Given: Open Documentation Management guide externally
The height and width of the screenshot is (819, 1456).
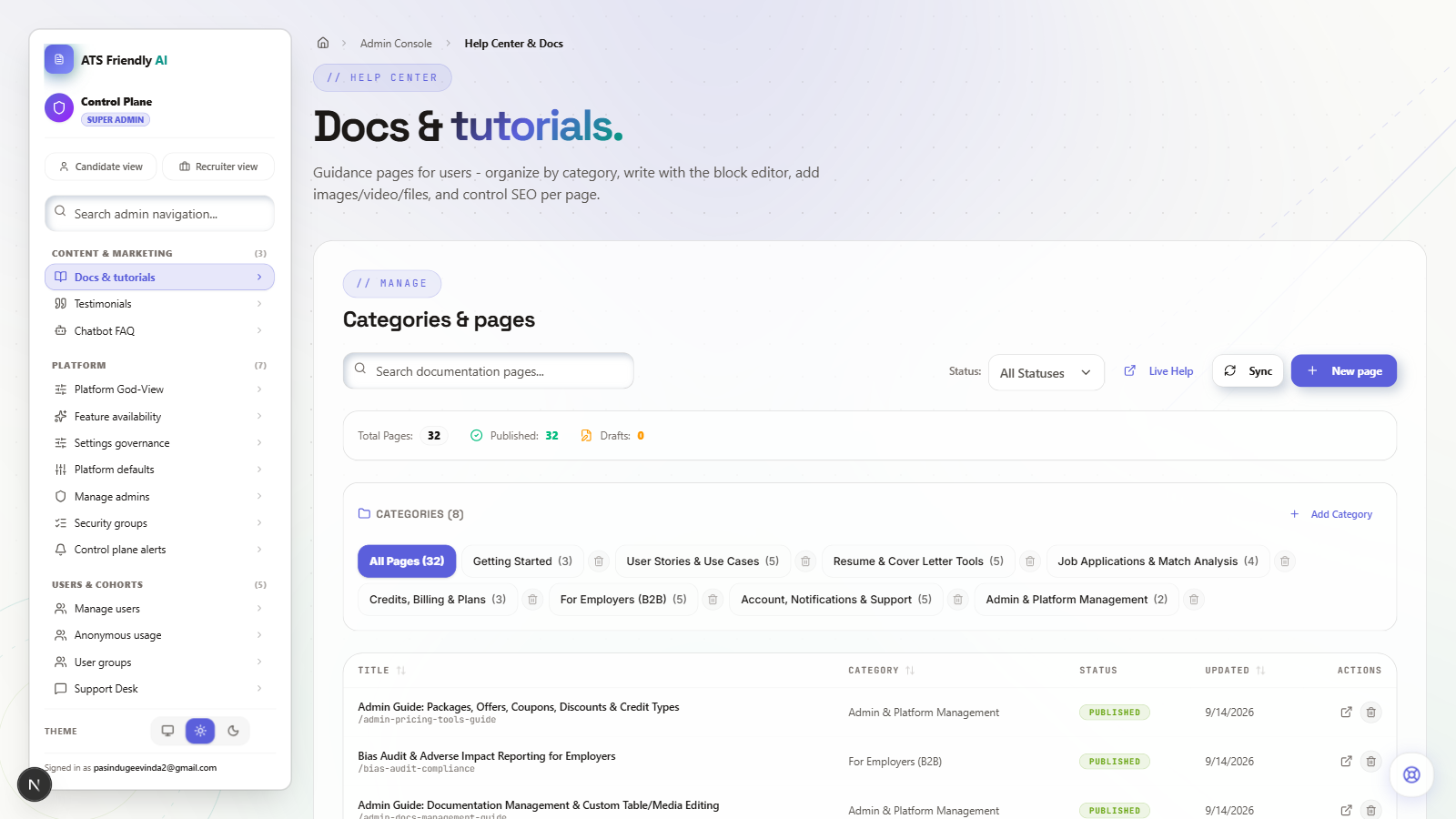Looking at the screenshot, I should pyautogui.click(x=1346, y=810).
